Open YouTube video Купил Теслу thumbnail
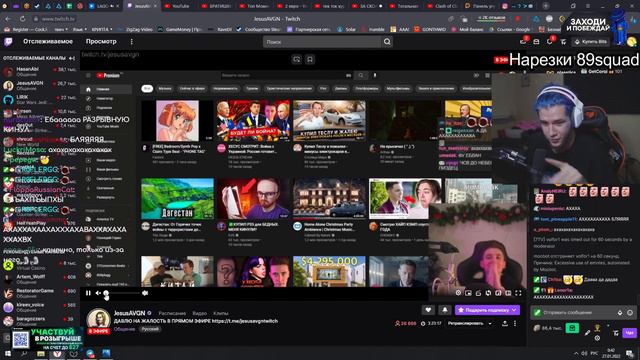The height and width of the screenshot is (360, 640). [x=329, y=120]
